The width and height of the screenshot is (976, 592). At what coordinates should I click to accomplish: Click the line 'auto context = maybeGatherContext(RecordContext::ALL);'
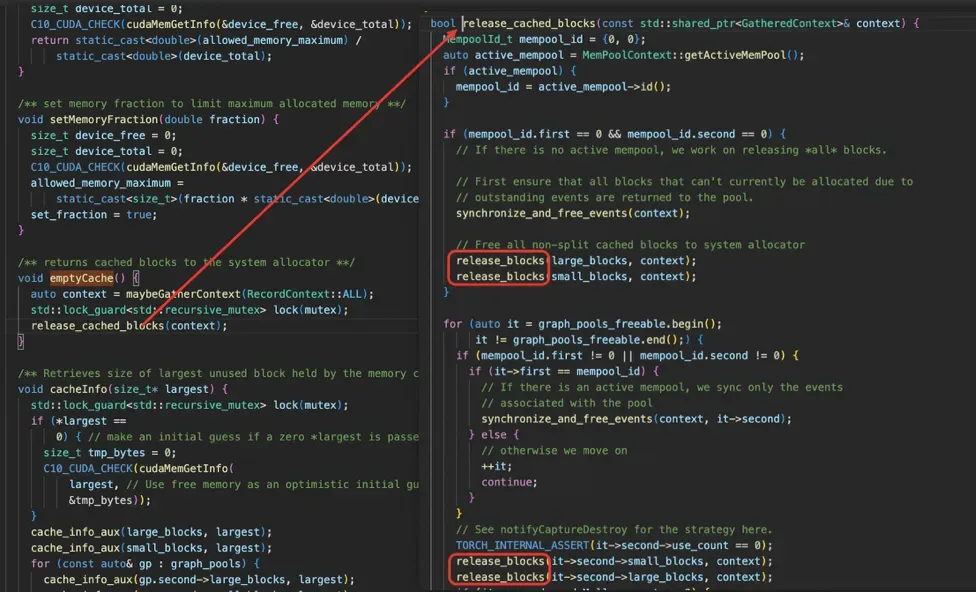(202, 294)
